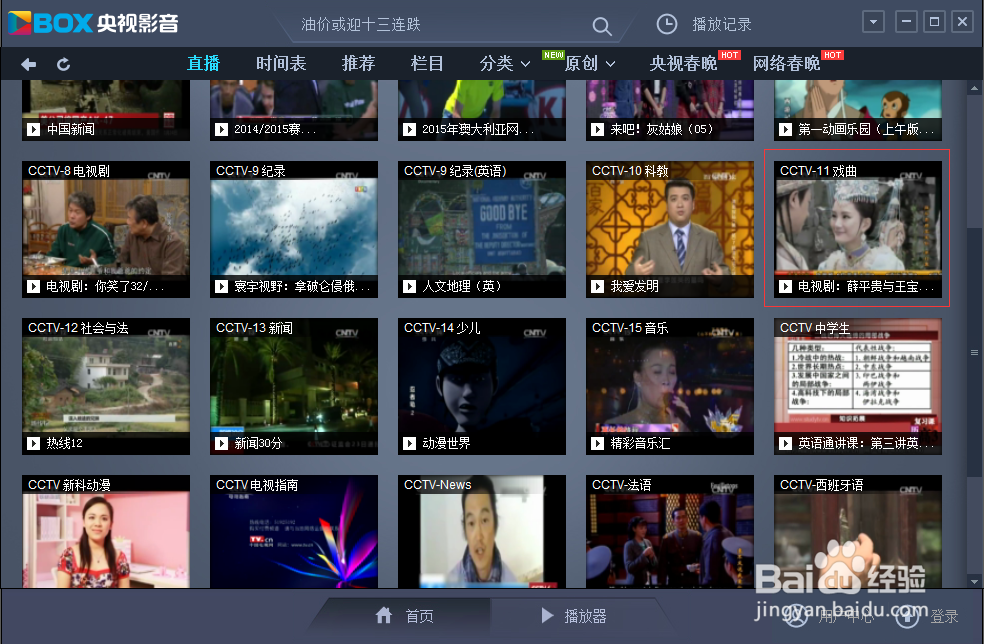
Task: Go to 首页 home button
Action: coord(405,616)
